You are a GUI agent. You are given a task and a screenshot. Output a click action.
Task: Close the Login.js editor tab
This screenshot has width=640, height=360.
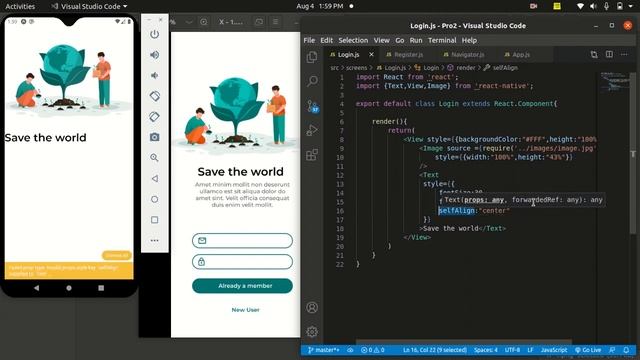[x=371, y=54]
